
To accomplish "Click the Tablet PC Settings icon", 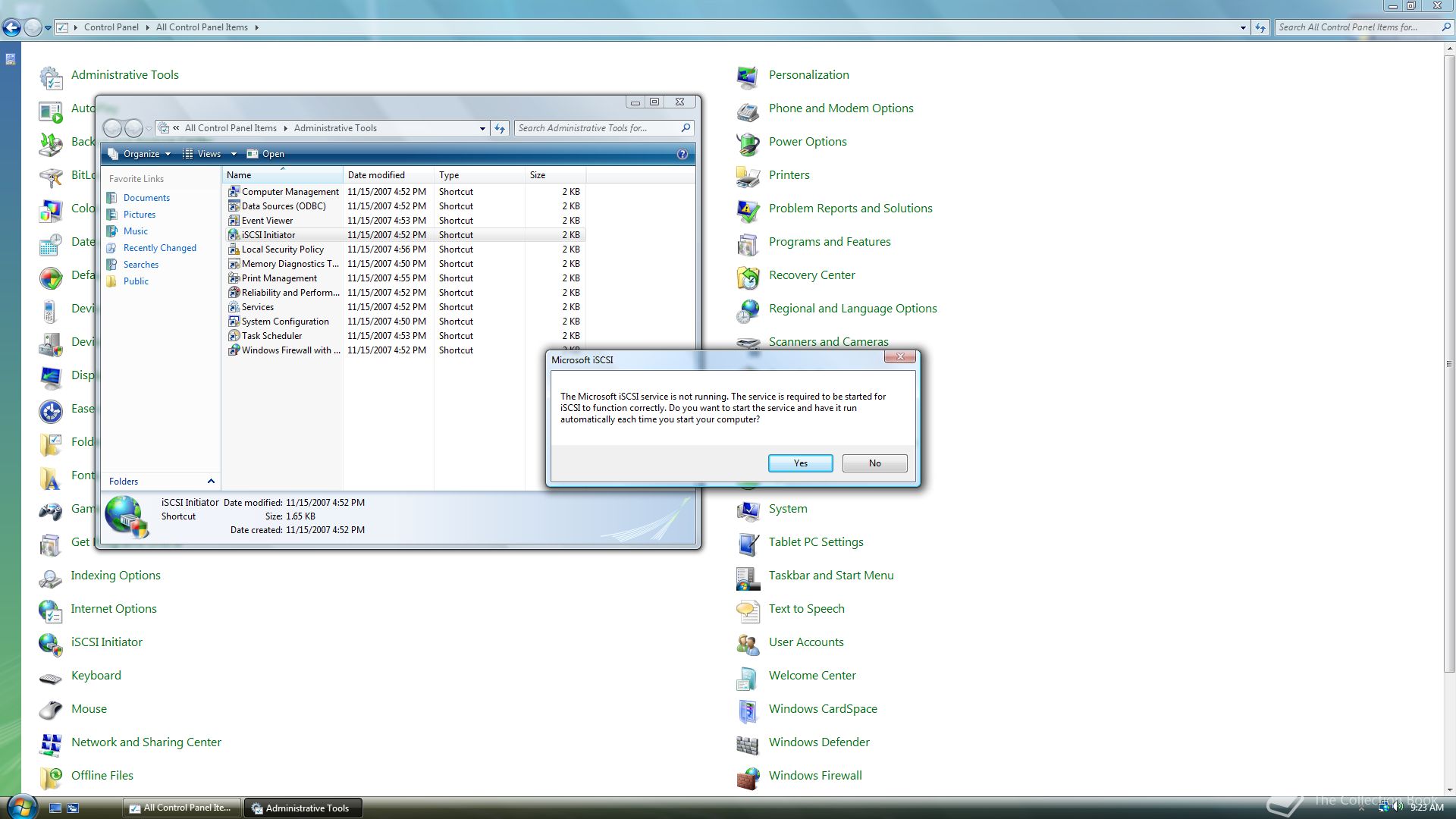I will tap(748, 543).
